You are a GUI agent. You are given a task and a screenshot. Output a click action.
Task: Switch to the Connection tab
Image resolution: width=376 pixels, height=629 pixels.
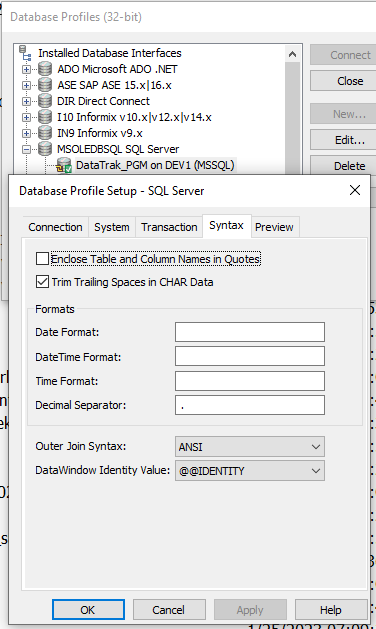click(55, 227)
